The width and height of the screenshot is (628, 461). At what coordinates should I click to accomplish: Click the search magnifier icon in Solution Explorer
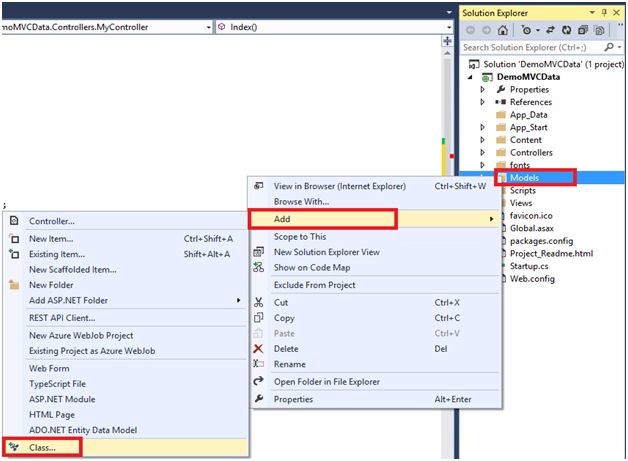(x=609, y=47)
